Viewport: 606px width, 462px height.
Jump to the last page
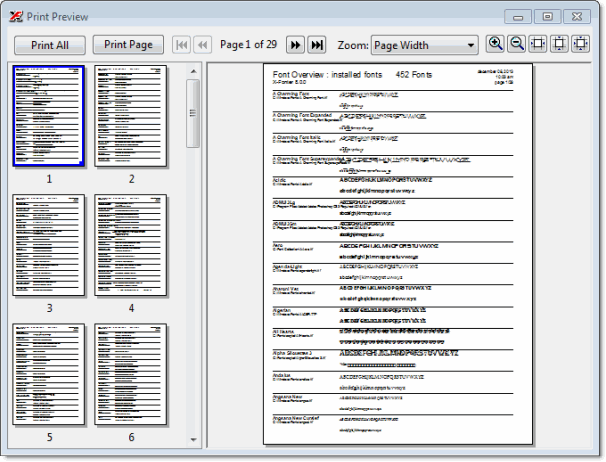[317, 45]
